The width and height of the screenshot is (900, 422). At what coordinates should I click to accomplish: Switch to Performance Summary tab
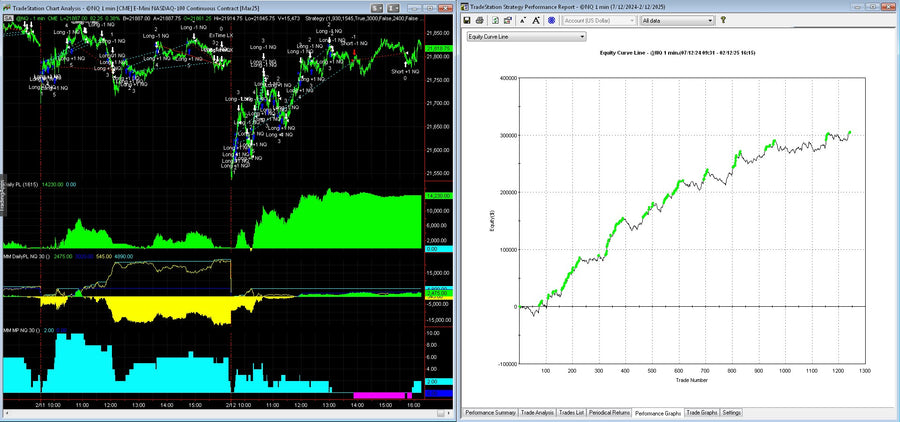coord(490,412)
